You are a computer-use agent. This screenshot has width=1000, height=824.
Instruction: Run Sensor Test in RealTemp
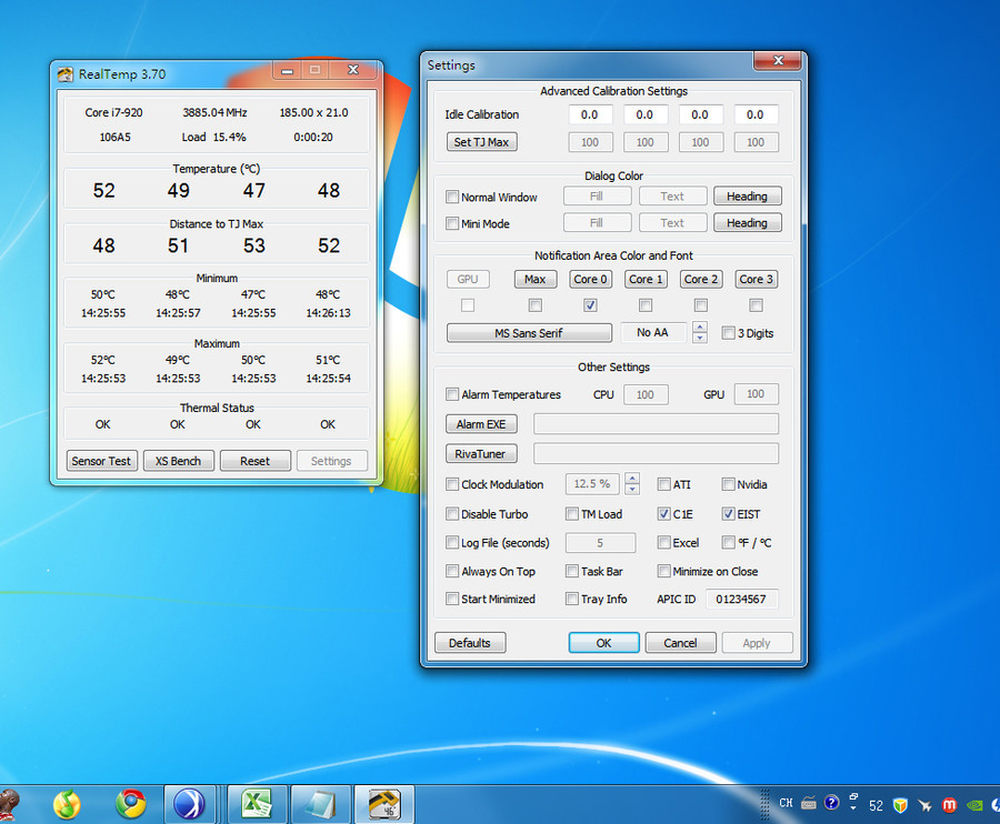[x=101, y=461]
